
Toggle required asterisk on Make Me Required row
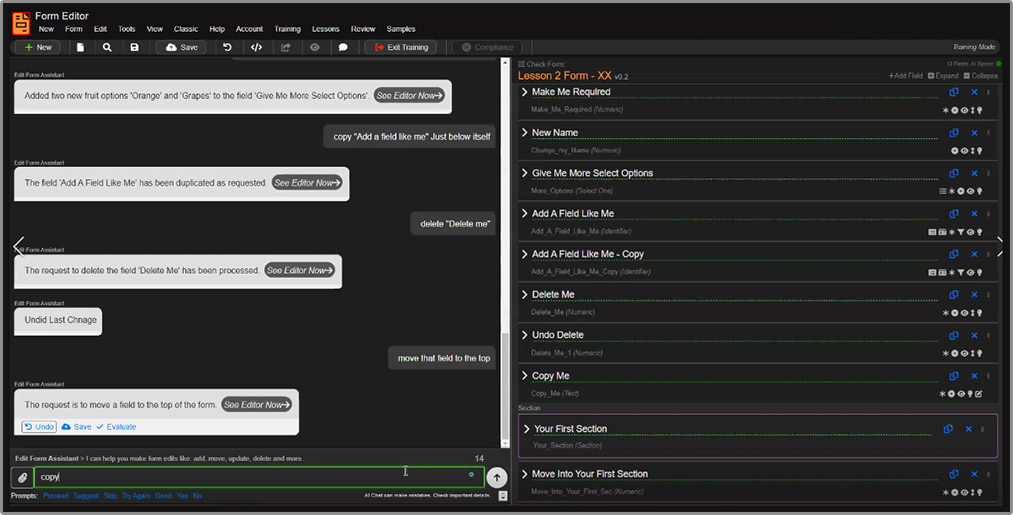(946, 110)
